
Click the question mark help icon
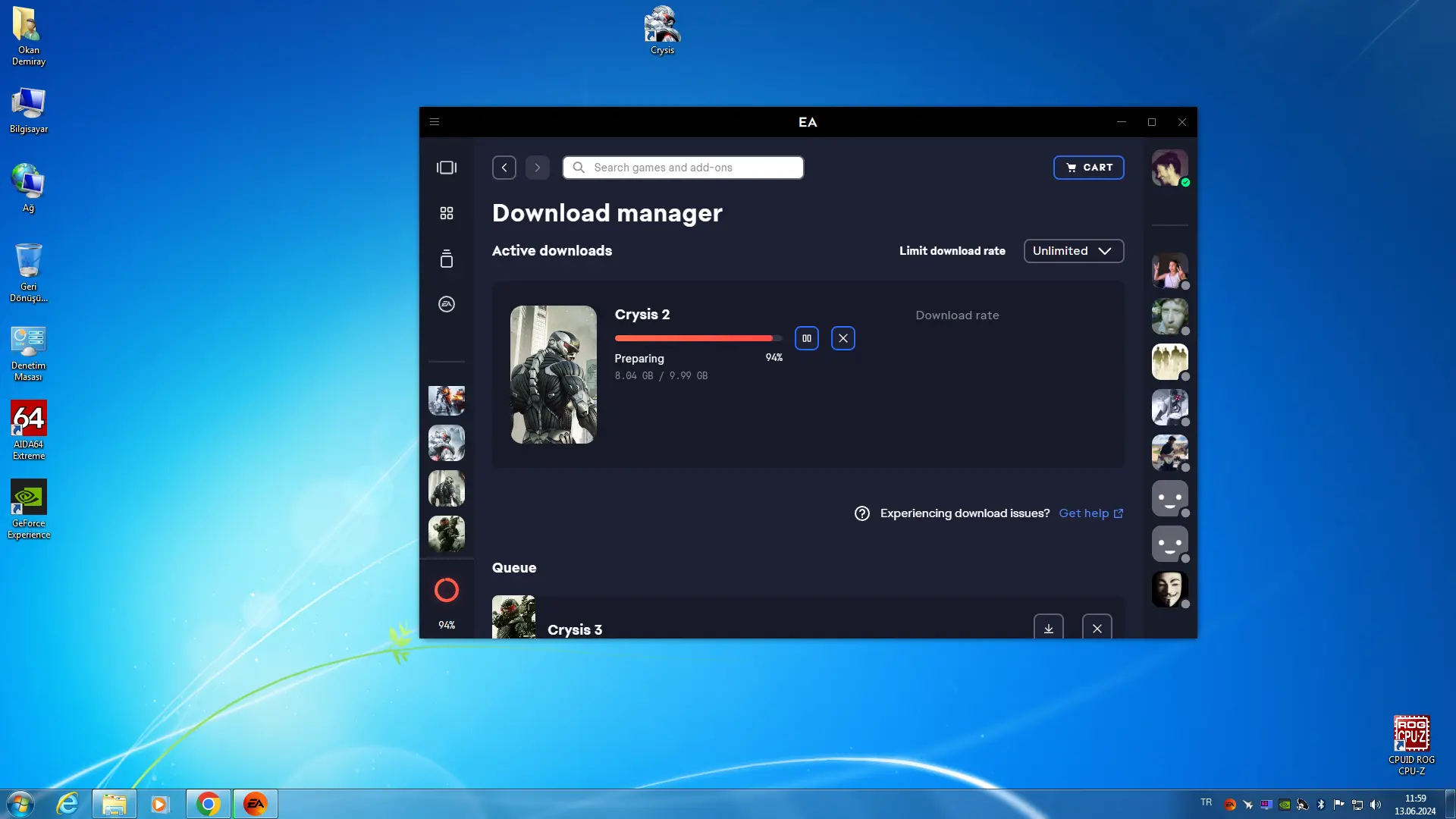(862, 513)
